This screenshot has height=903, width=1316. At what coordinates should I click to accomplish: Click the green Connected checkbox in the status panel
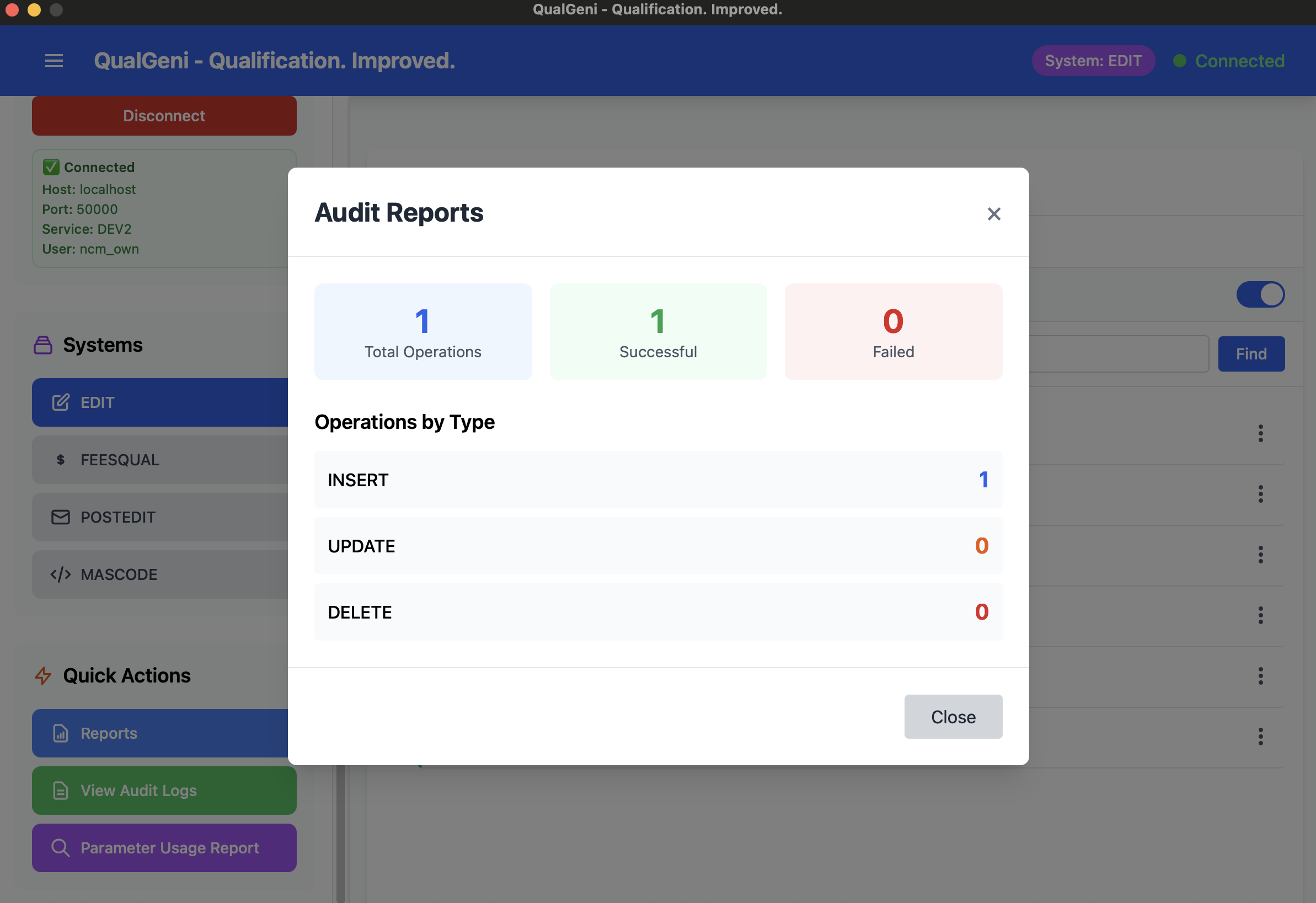point(50,166)
